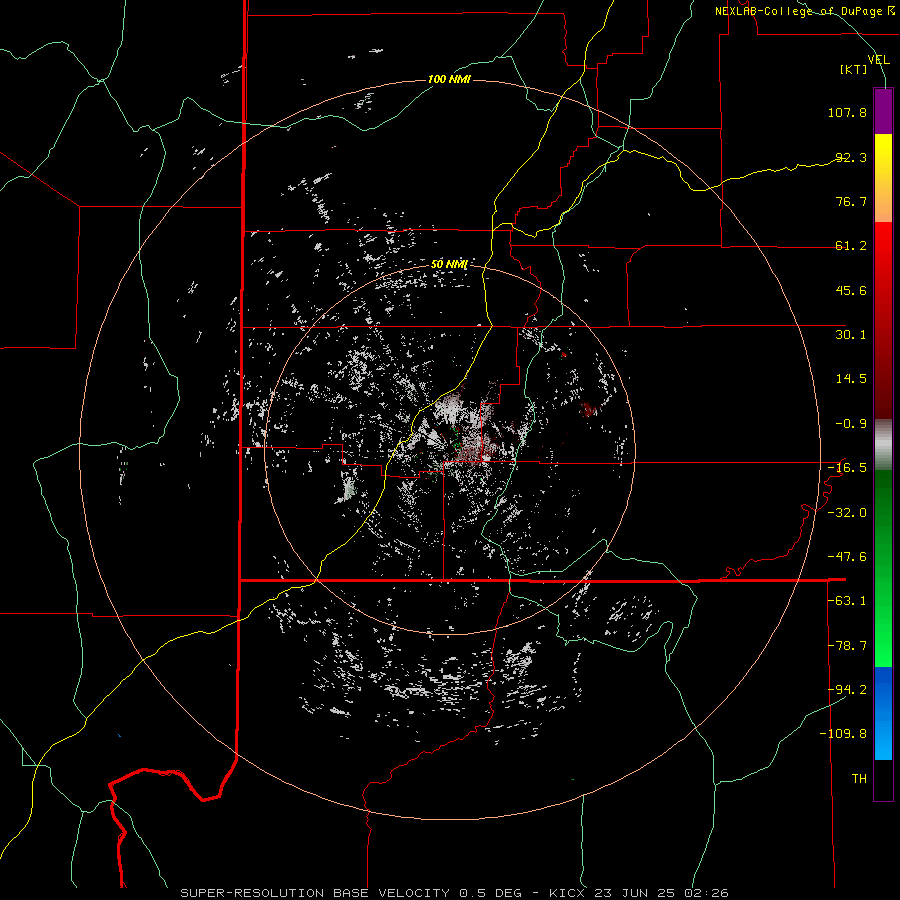Click the -63.1 legend value

click(x=847, y=601)
